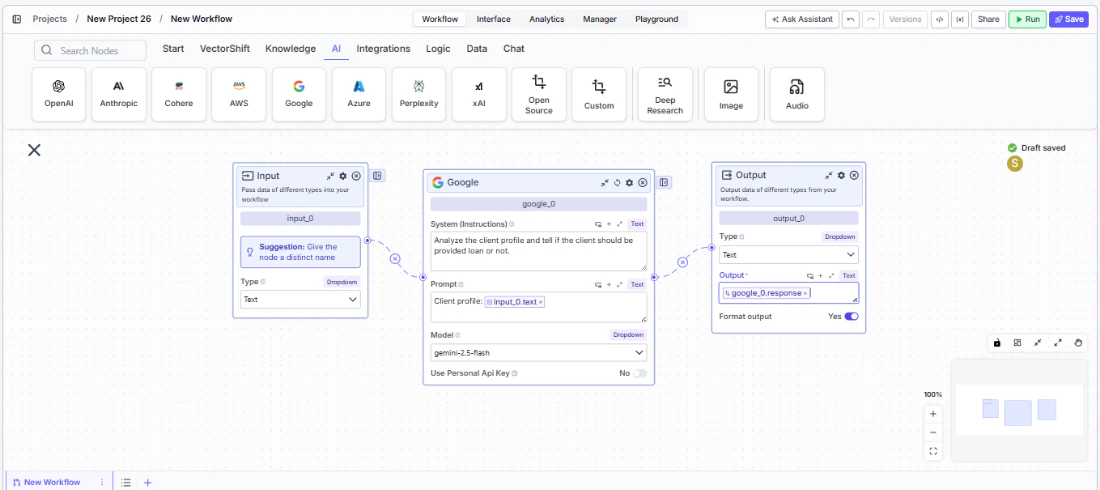This screenshot has height=490, width=1100.
Task: Open side panel beside Input node
Action: [x=377, y=176]
